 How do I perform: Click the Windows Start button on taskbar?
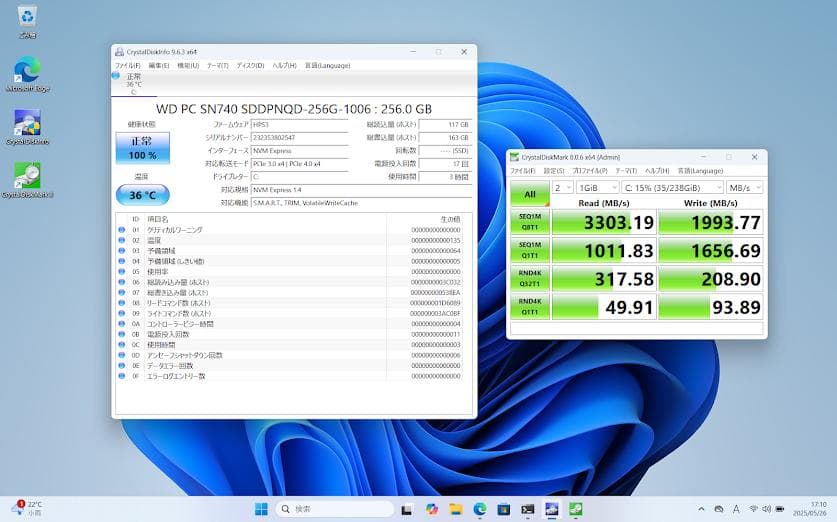coord(262,509)
